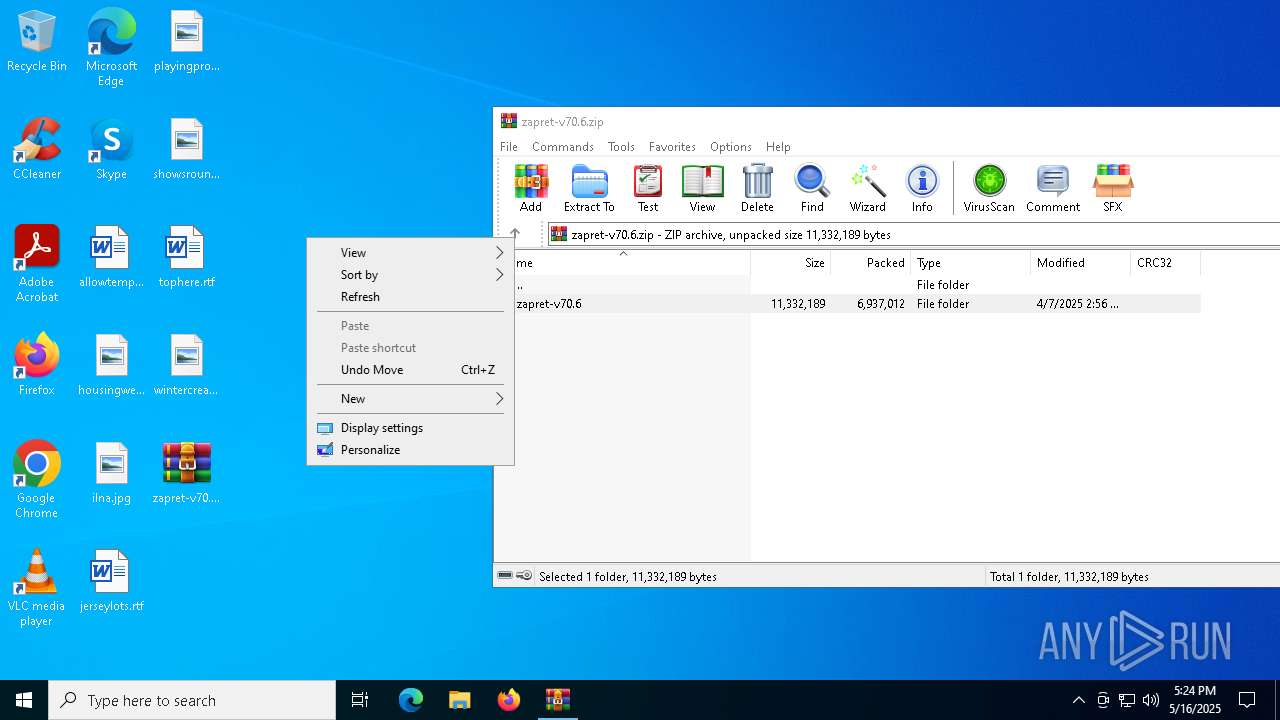Expand the View submenu in context menu
1280x720 pixels.
coord(410,253)
